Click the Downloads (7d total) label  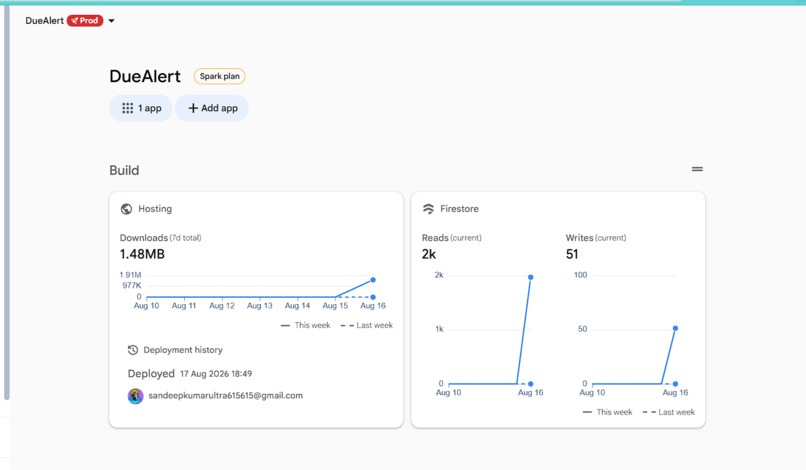[160, 238]
